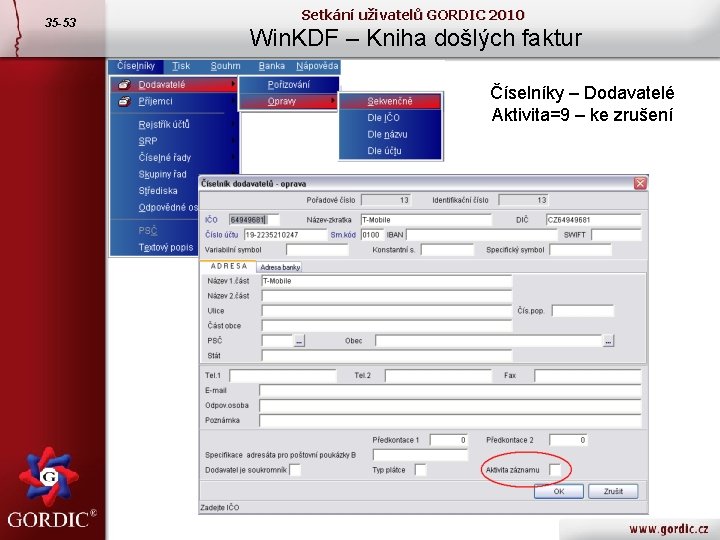Select Dle názvu option

click(x=390, y=135)
